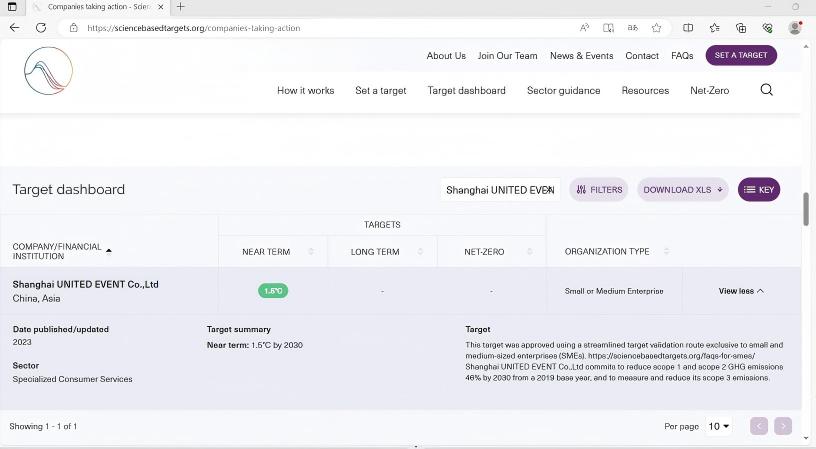Refresh the page with reload icon
This screenshot has height=449, width=816.
(x=41, y=28)
